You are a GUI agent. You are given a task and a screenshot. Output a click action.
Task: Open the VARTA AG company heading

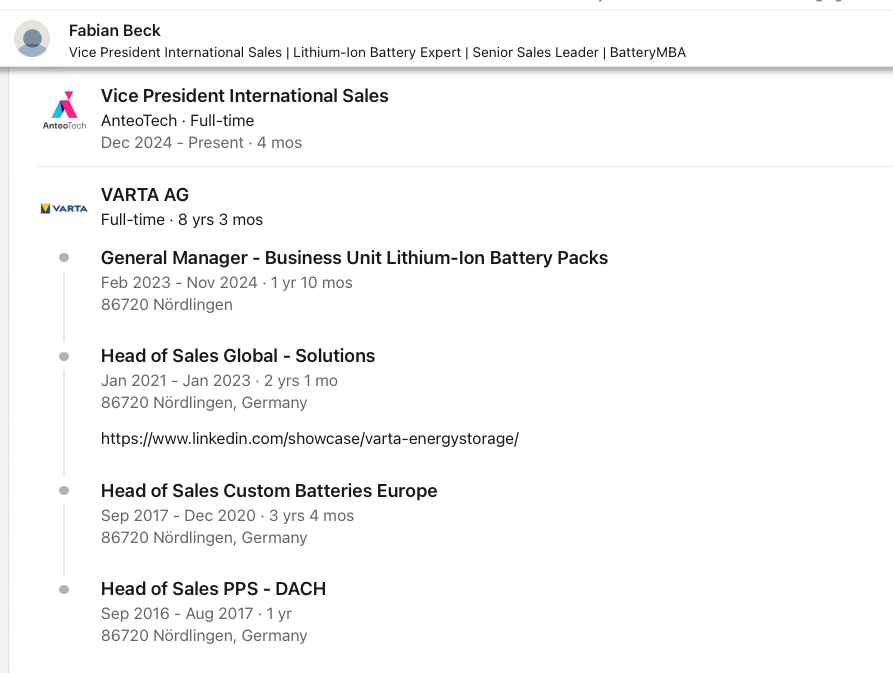145,195
